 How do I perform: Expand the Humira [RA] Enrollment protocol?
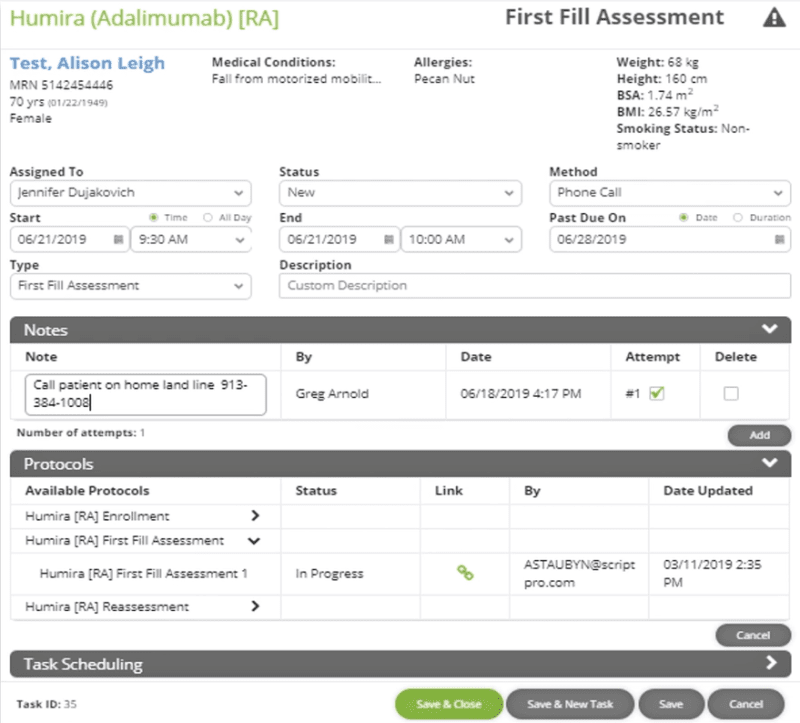256,516
